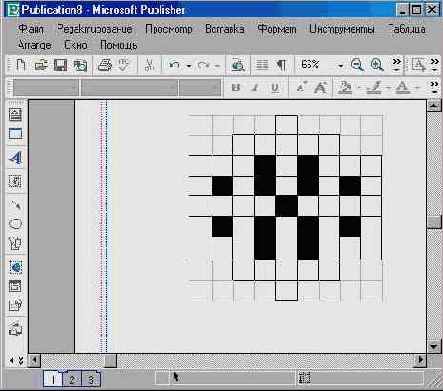Go to page 2 in page navigator
The height and width of the screenshot is (391, 443).
(x=72, y=379)
